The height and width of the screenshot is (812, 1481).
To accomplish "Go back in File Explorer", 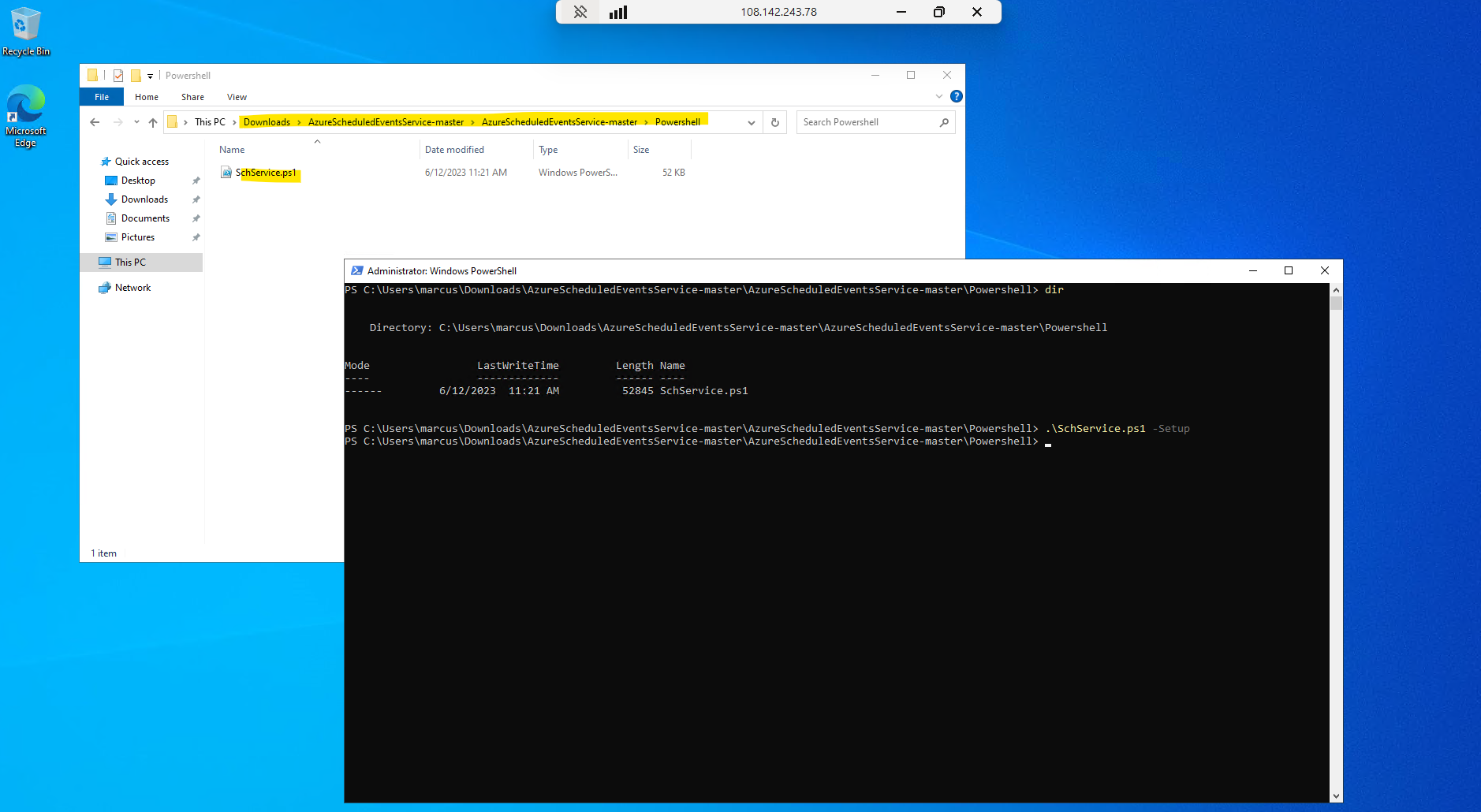I will coord(95,122).
